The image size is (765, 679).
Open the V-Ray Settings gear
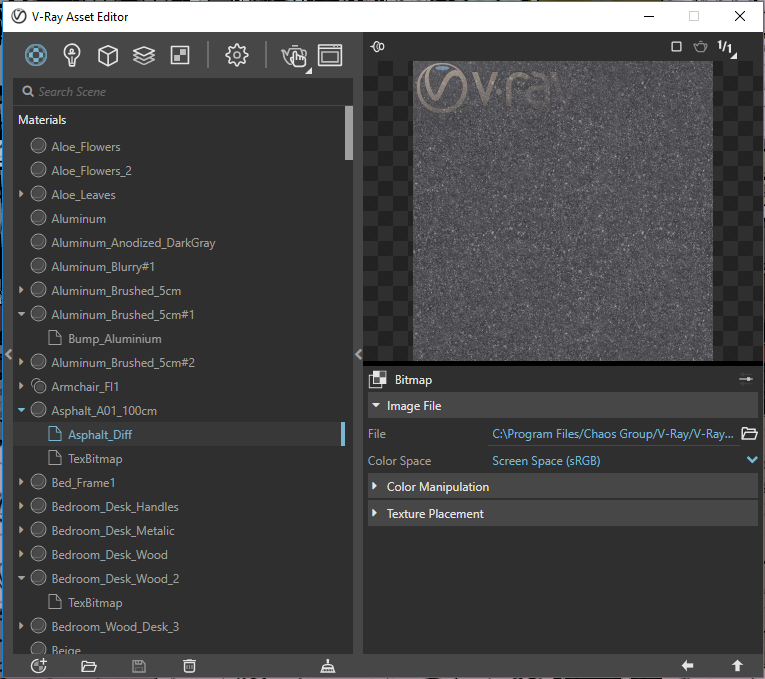pyautogui.click(x=237, y=55)
